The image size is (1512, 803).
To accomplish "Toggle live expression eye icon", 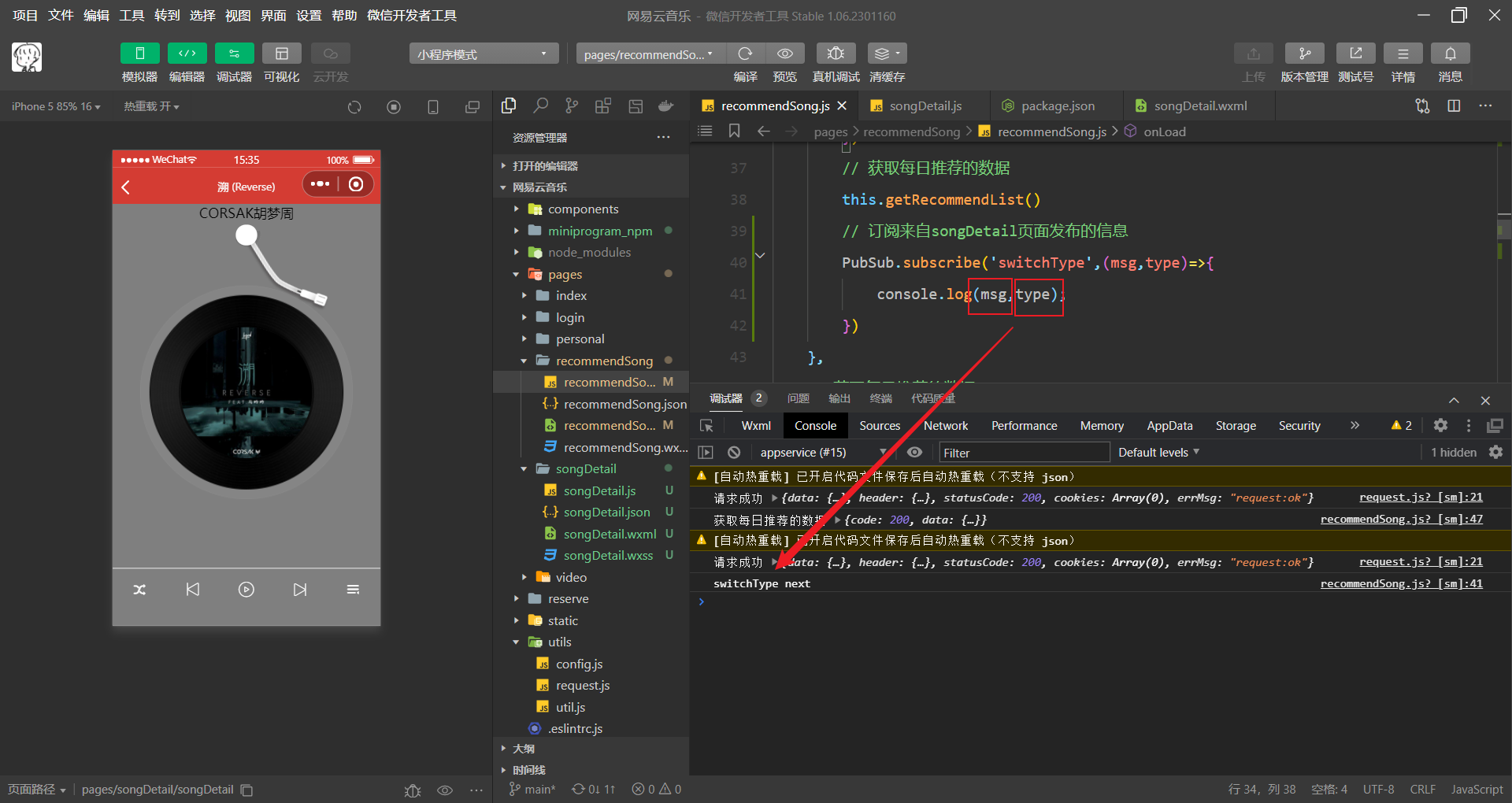I will point(914,452).
